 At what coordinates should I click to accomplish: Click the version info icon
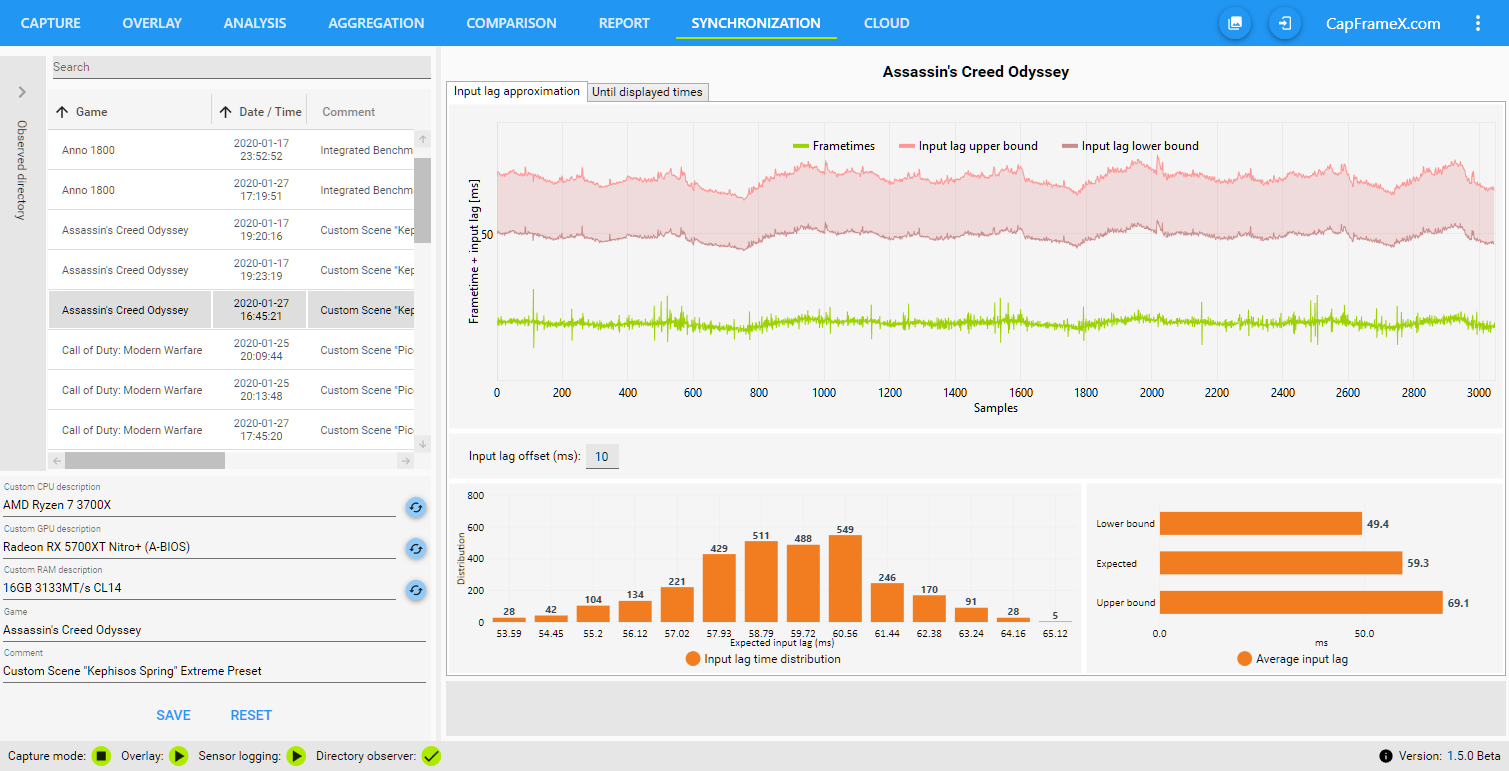coord(1385,756)
